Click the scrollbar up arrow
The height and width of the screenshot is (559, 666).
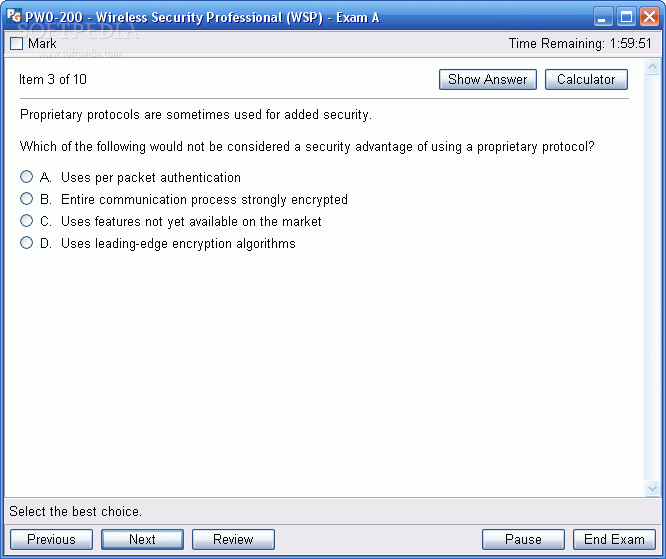coord(652,67)
